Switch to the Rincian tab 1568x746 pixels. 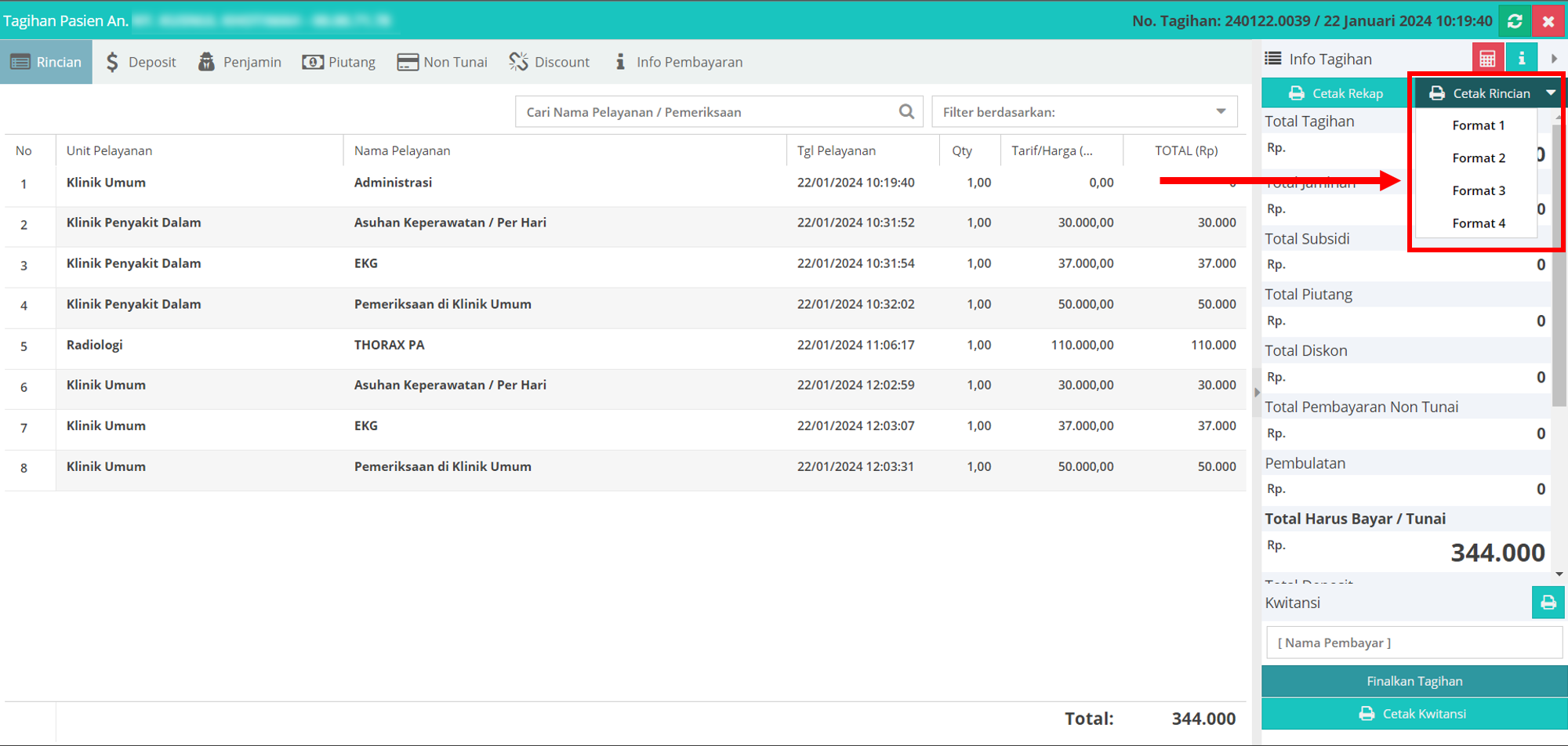[46, 62]
